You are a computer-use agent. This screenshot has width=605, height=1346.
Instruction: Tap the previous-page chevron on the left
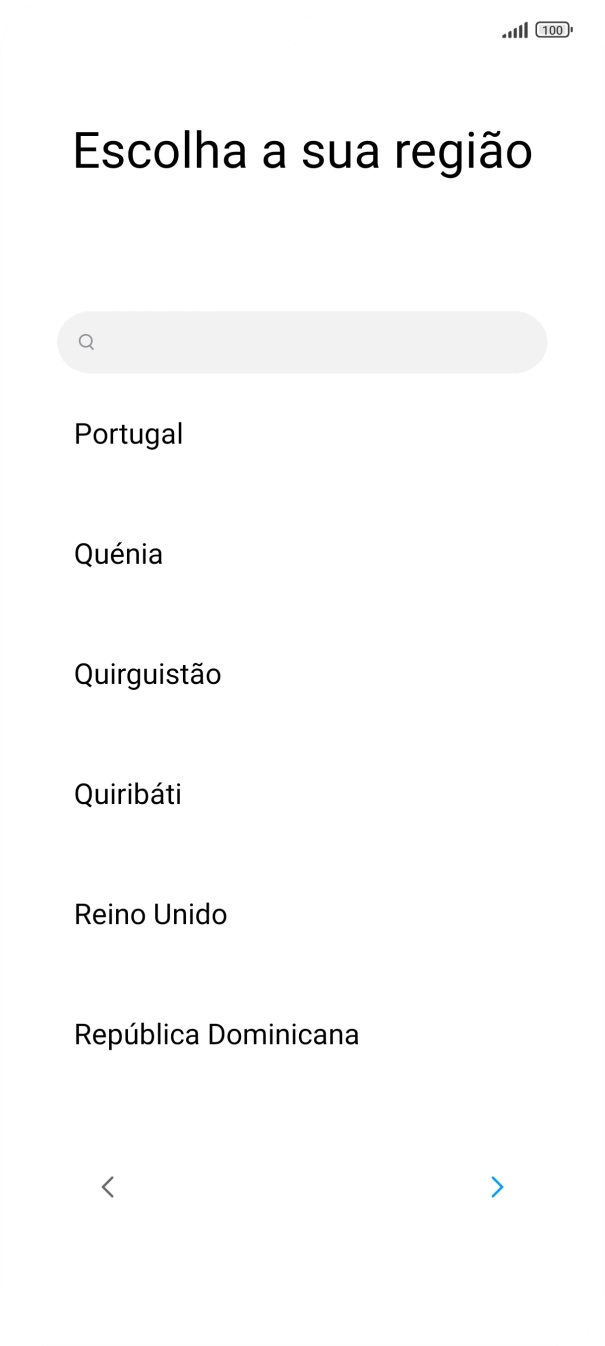108,1187
